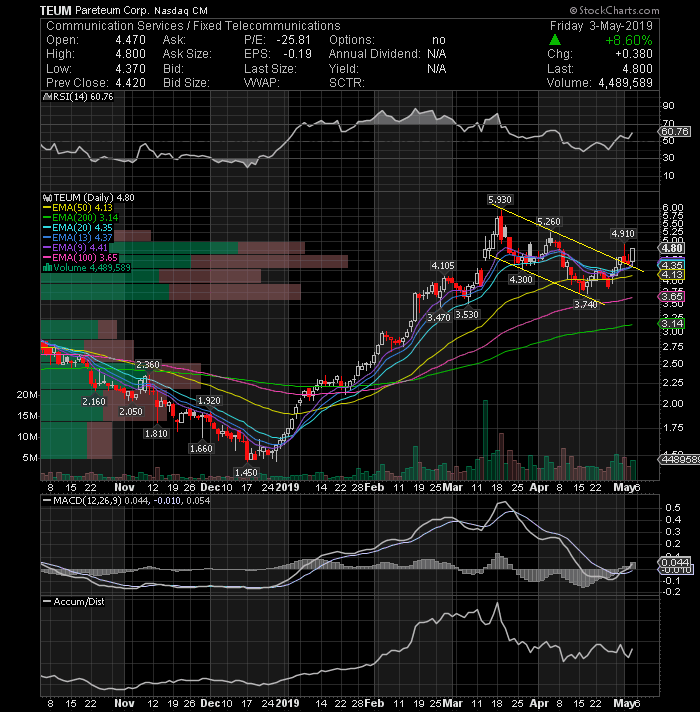Click the green EMA(200) 3.14 legend entry
700x712 pixels.
click(85, 218)
